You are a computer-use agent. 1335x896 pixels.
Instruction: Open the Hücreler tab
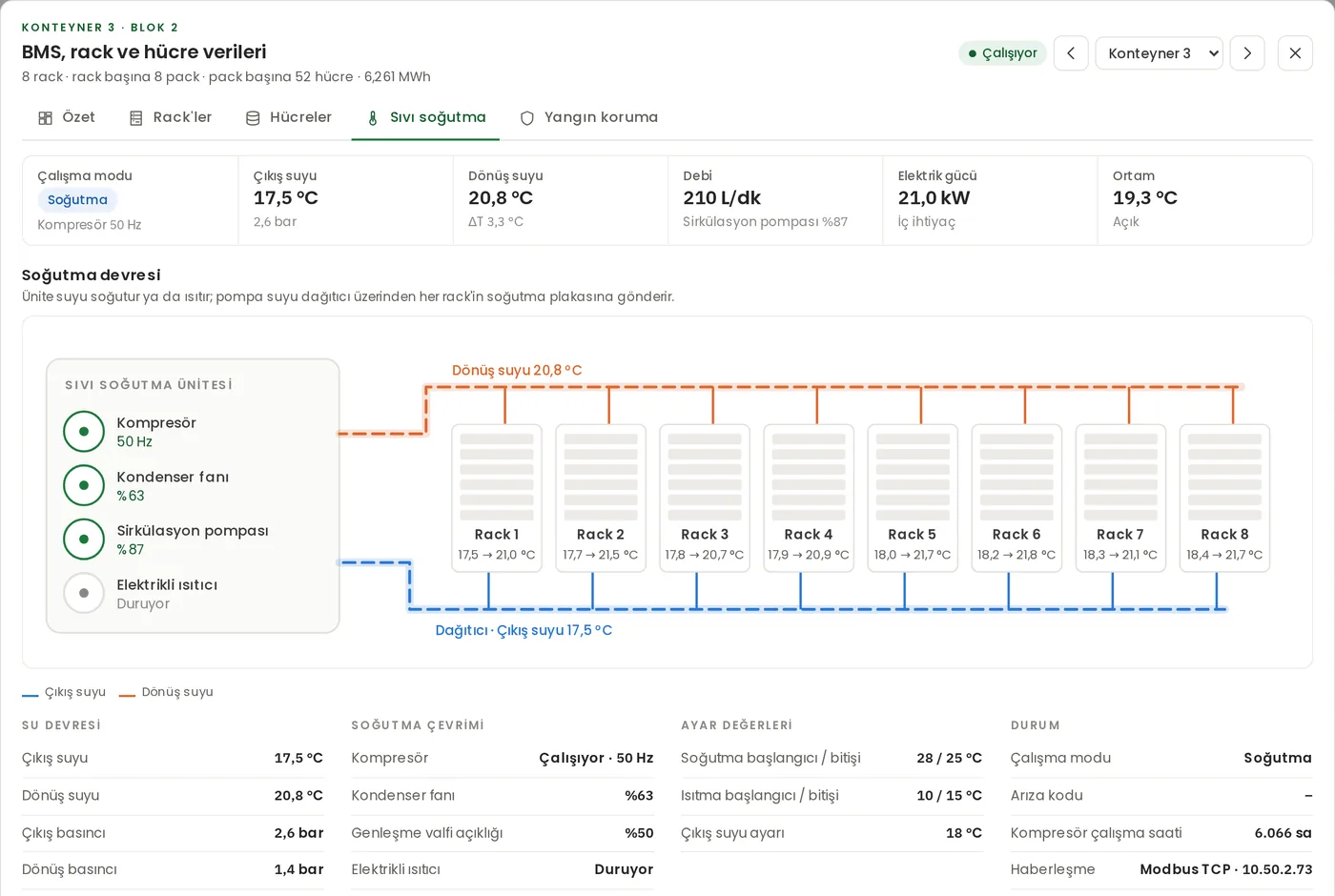(x=288, y=117)
